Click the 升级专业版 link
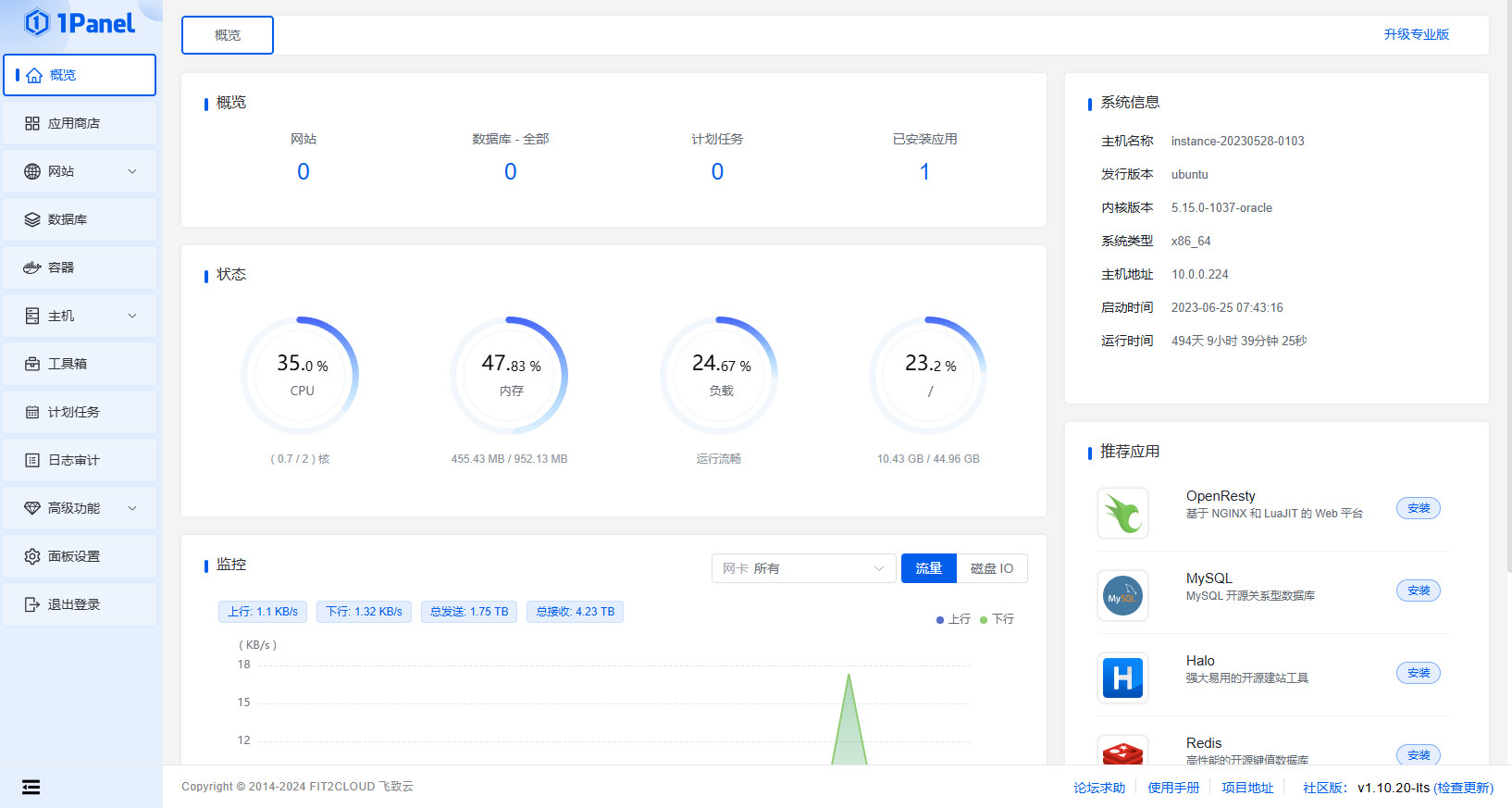 click(x=1416, y=34)
